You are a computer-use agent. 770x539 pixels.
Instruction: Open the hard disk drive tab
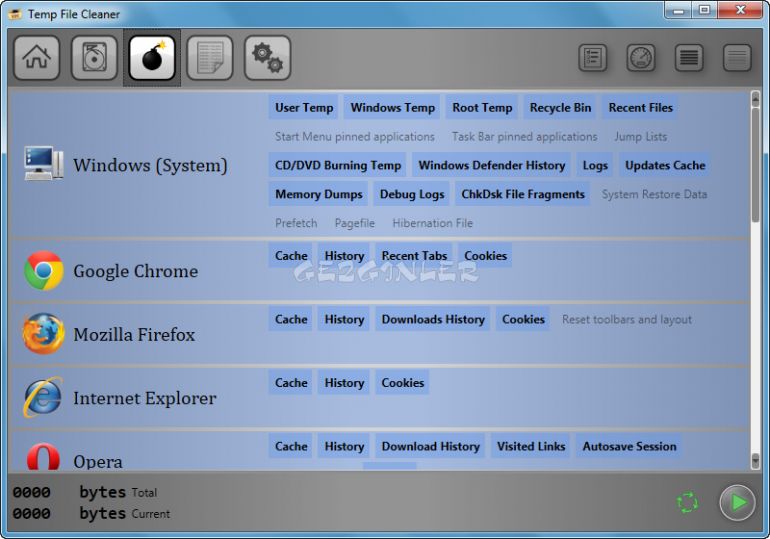click(x=94, y=58)
